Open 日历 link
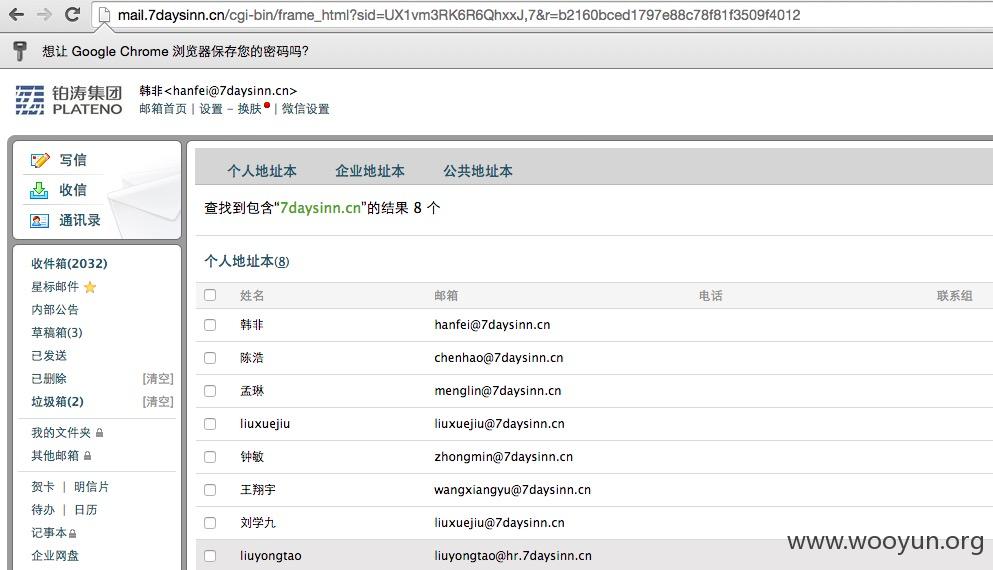993x570 pixels. tap(85, 510)
